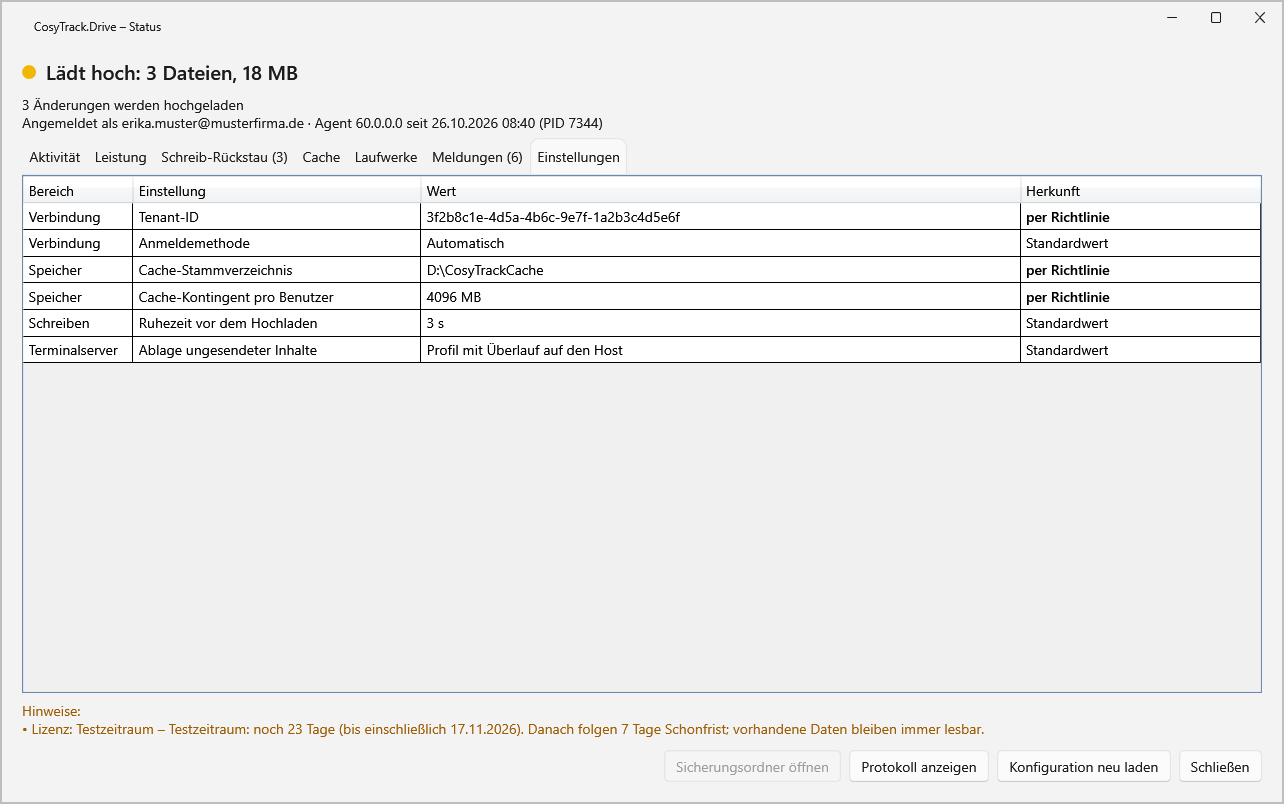Open the Leistung tab
The height and width of the screenshot is (804, 1284).
121,157
